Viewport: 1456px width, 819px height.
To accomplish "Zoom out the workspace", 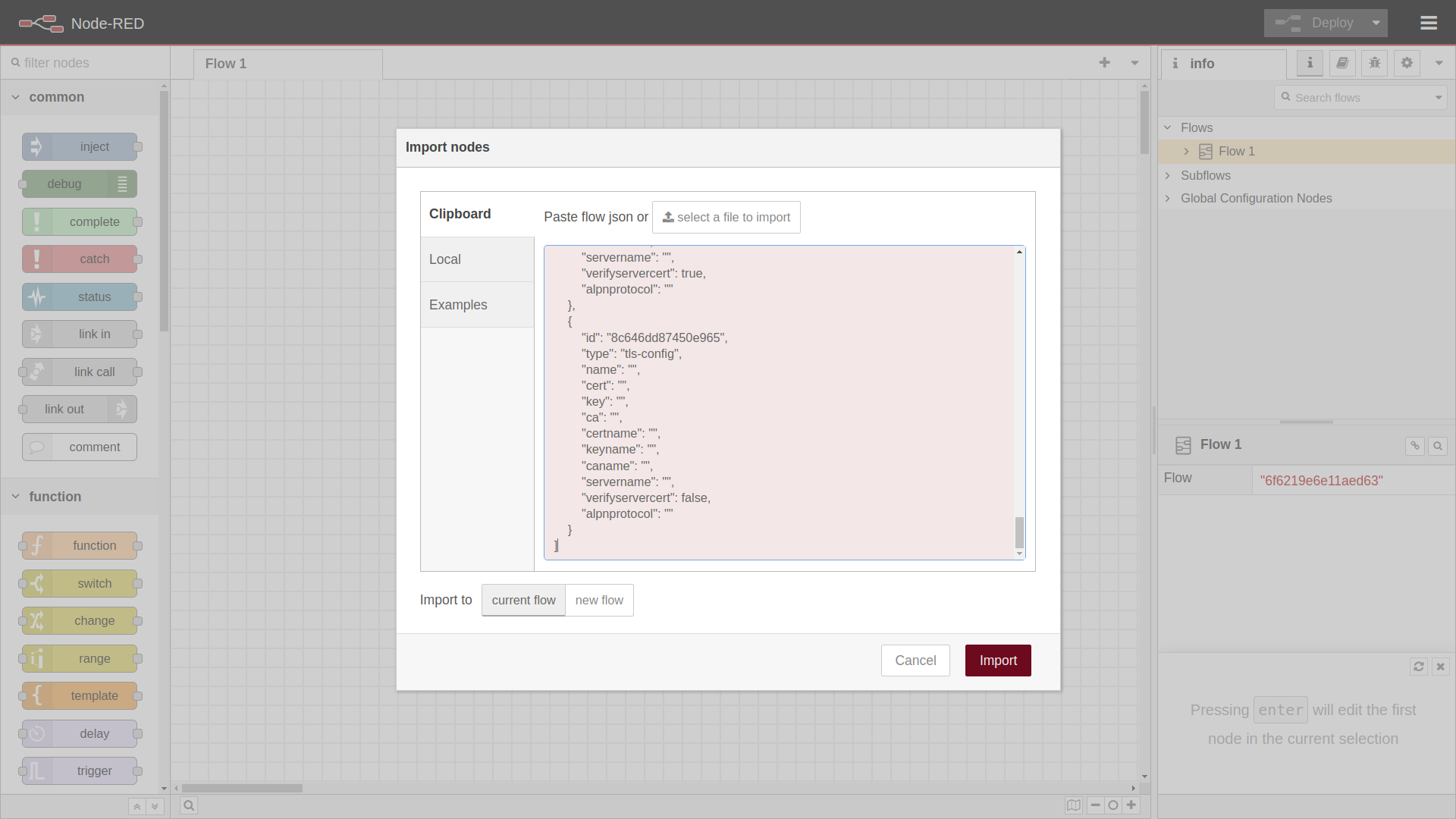I will pos(1095,805).
